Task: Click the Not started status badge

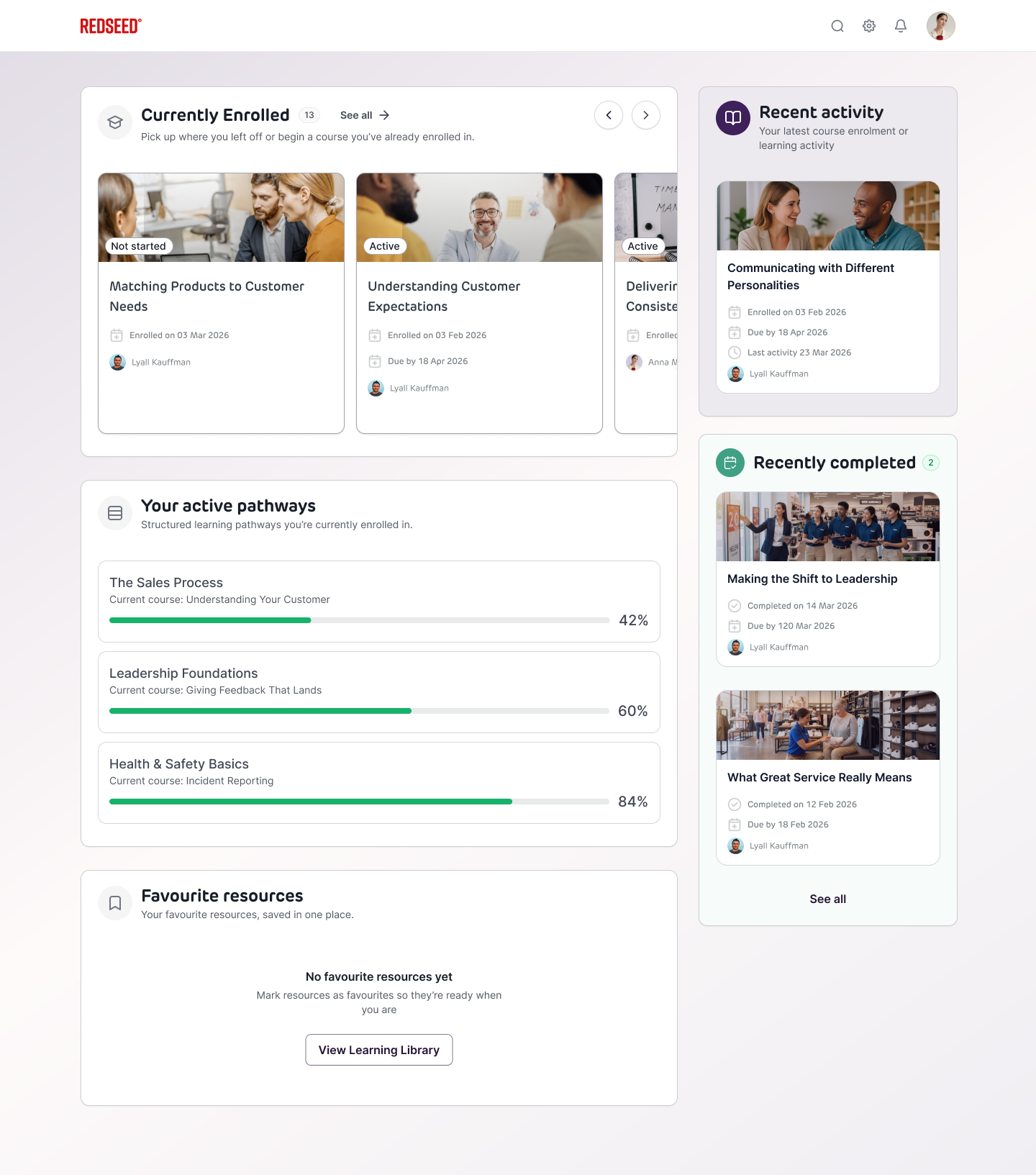Action: (x=138, y=246)
